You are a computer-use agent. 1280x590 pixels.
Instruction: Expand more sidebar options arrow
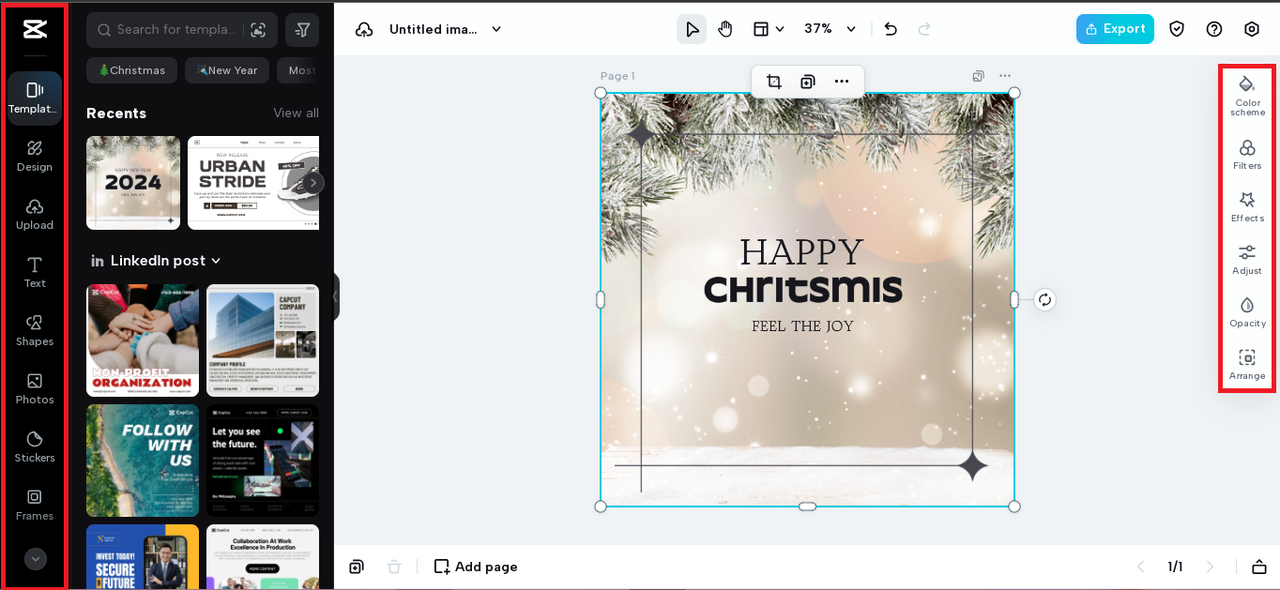(35, 559)
